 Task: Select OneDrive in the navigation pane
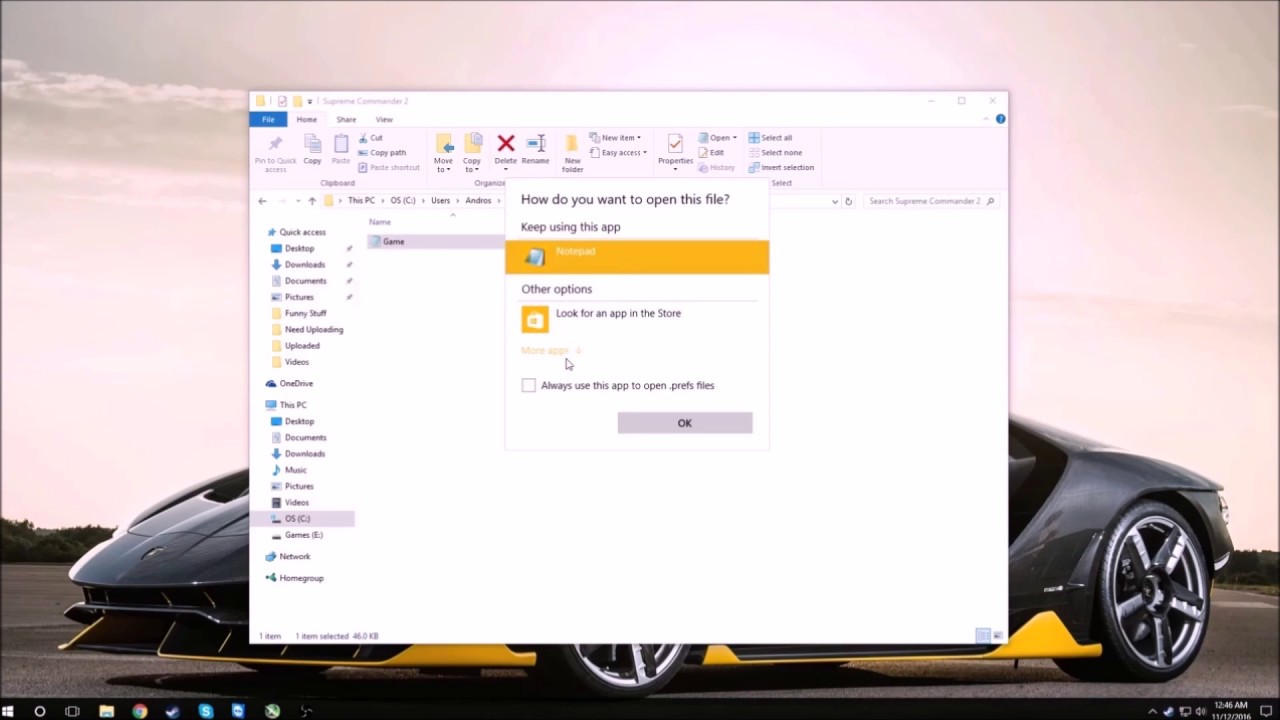[296, 383]
